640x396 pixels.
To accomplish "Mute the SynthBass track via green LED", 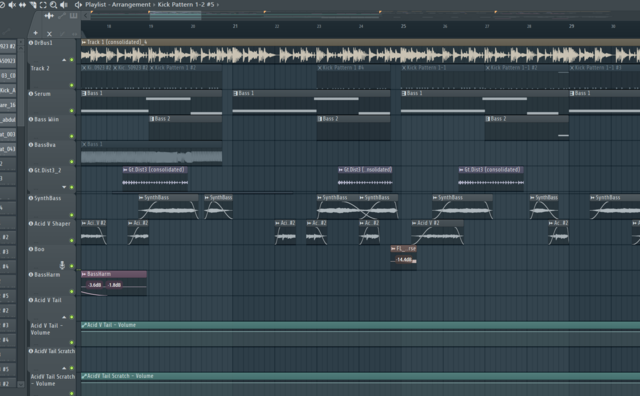I will point(72,215).
